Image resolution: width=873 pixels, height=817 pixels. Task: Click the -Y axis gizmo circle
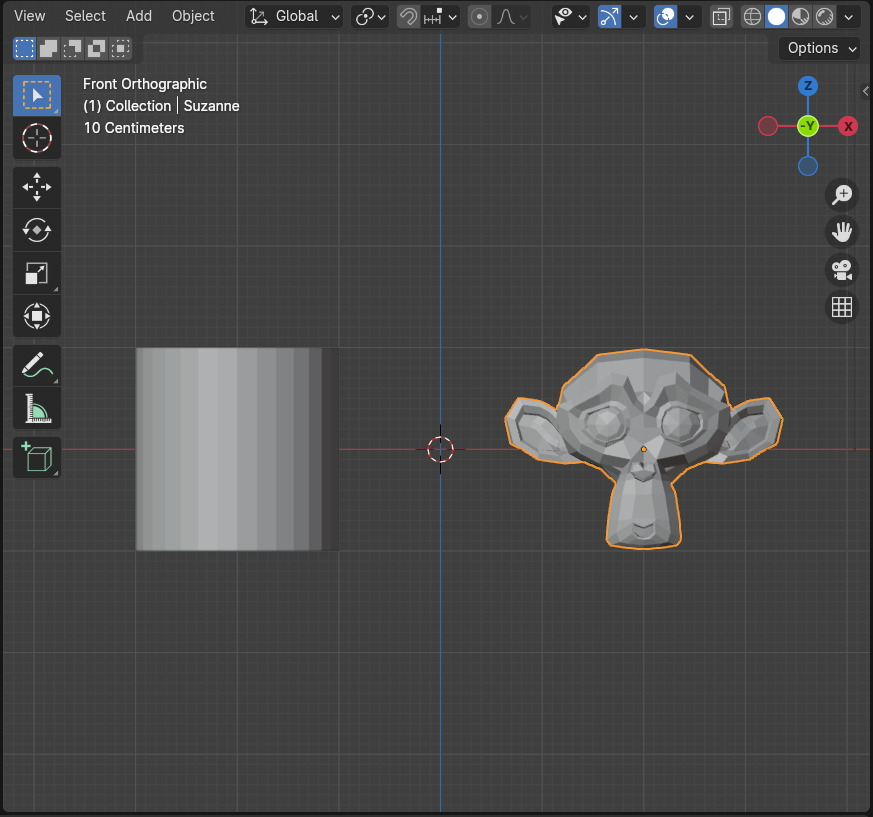808,126
